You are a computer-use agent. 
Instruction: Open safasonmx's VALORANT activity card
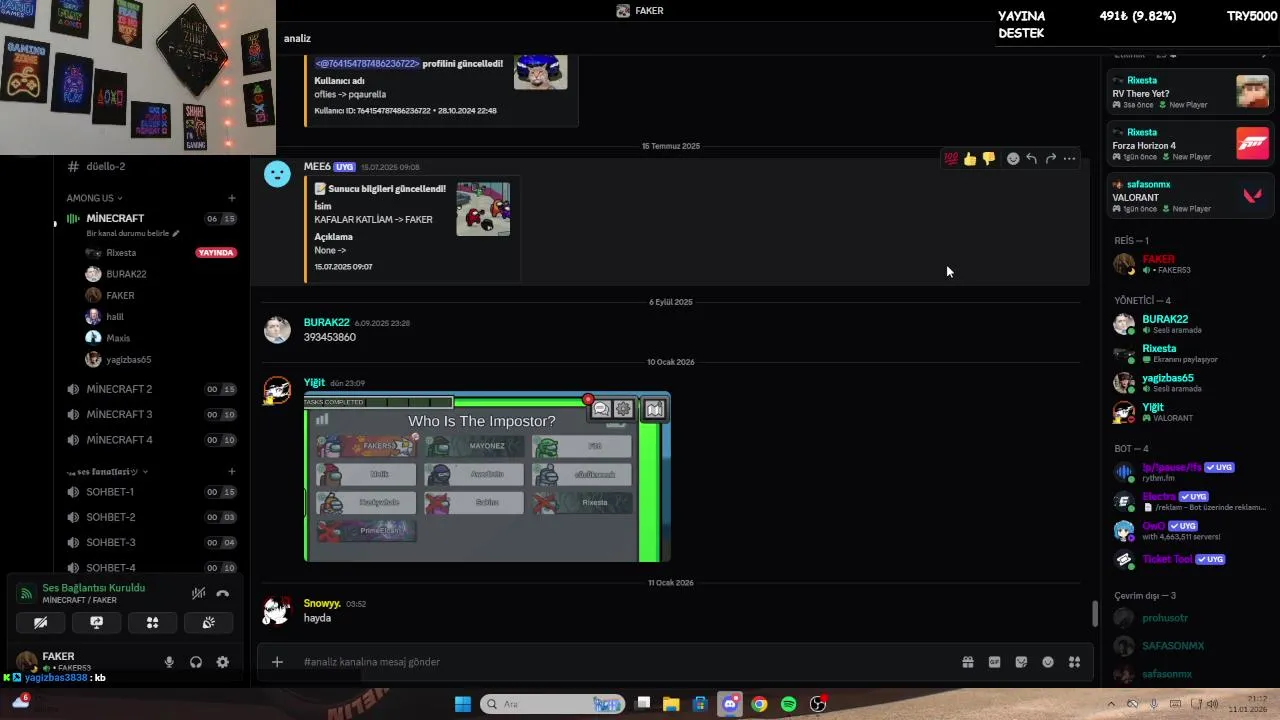point(1190,196)
